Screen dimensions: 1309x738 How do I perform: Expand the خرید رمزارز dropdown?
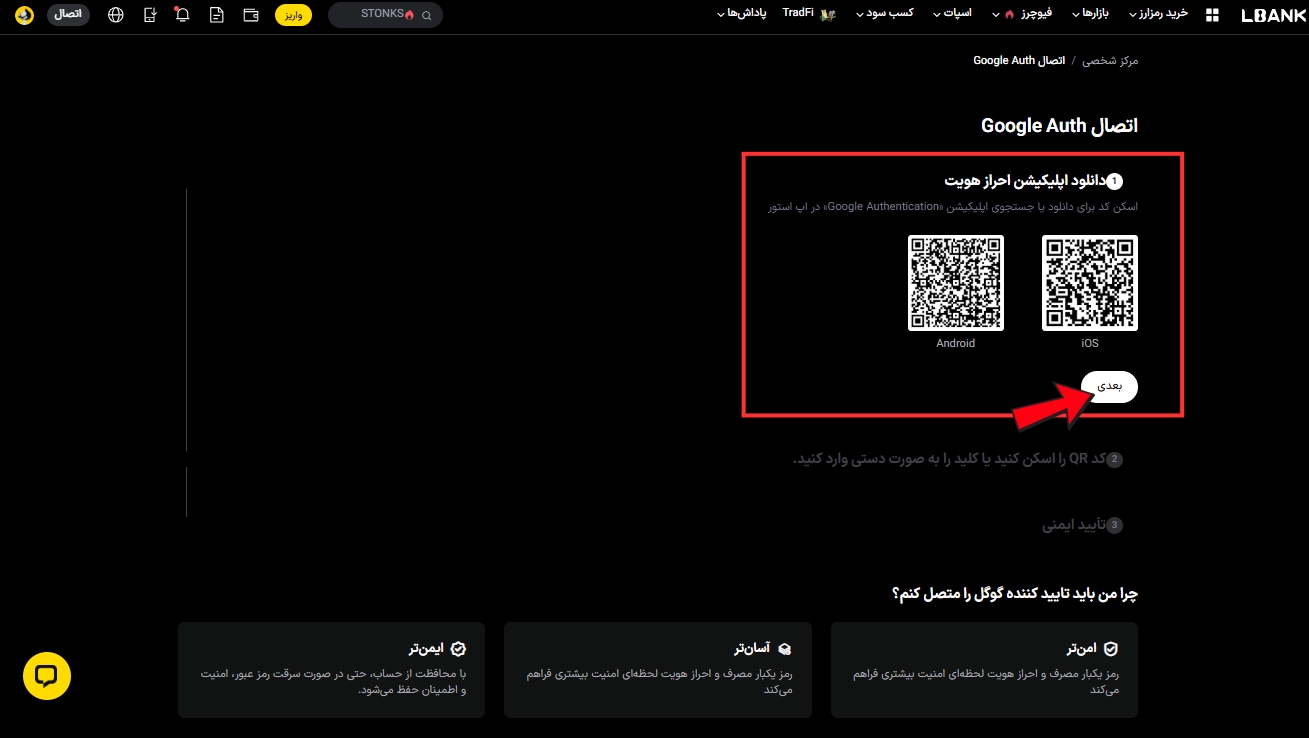tap(1160, 14)
